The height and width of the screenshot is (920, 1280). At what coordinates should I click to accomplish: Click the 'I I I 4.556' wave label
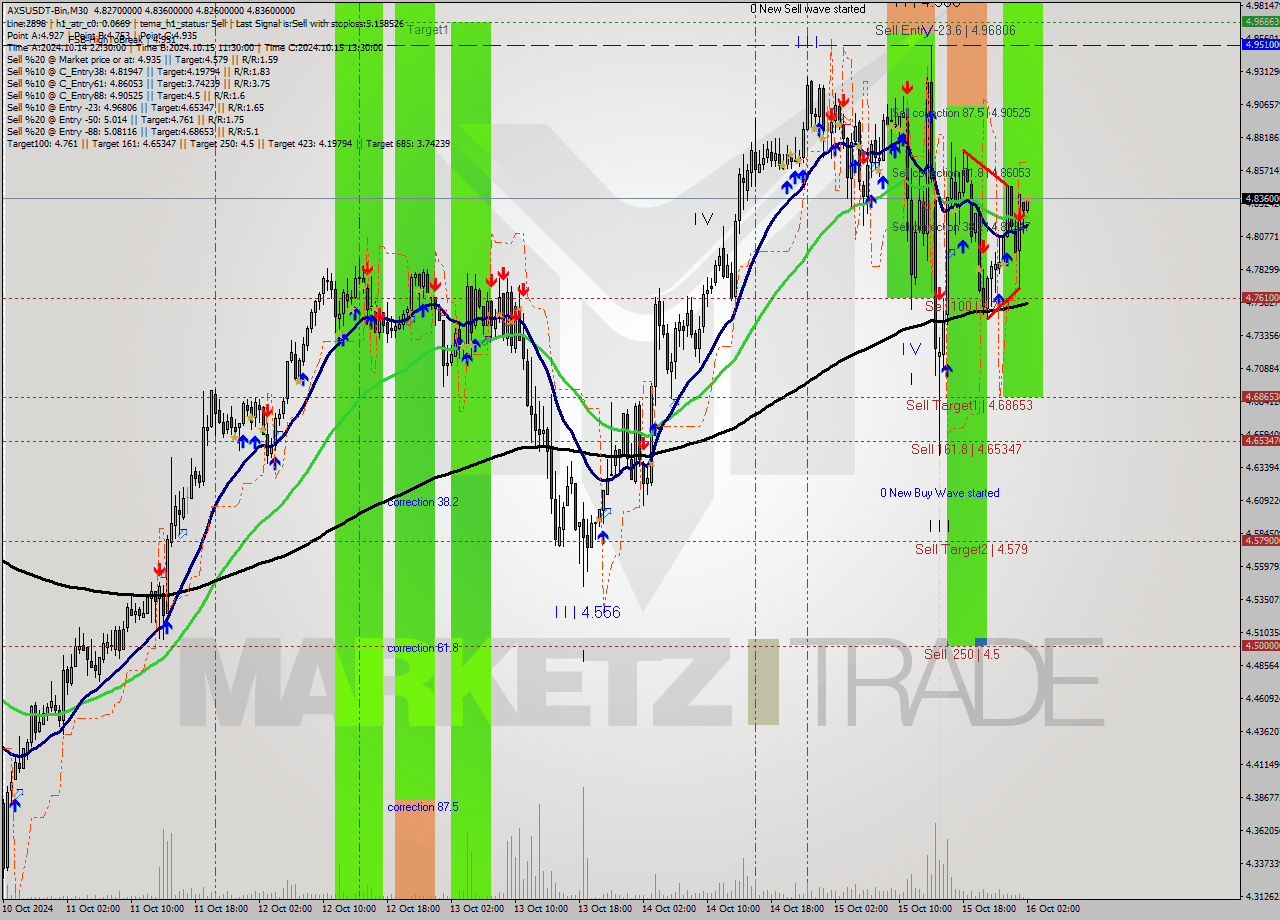pos(587,612)
